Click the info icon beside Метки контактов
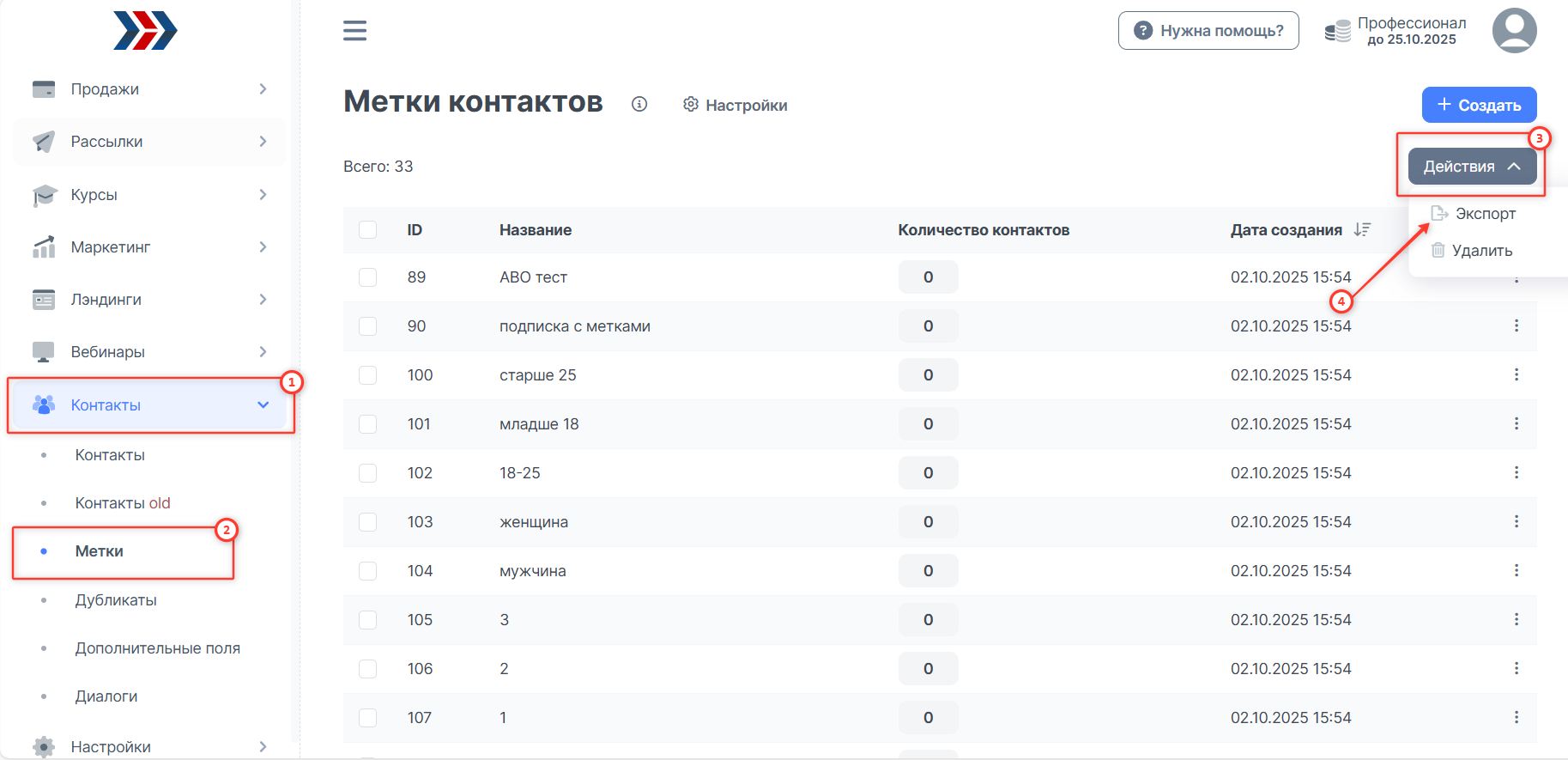Screen dimensions: 1568x760 (x=639, y=104)
